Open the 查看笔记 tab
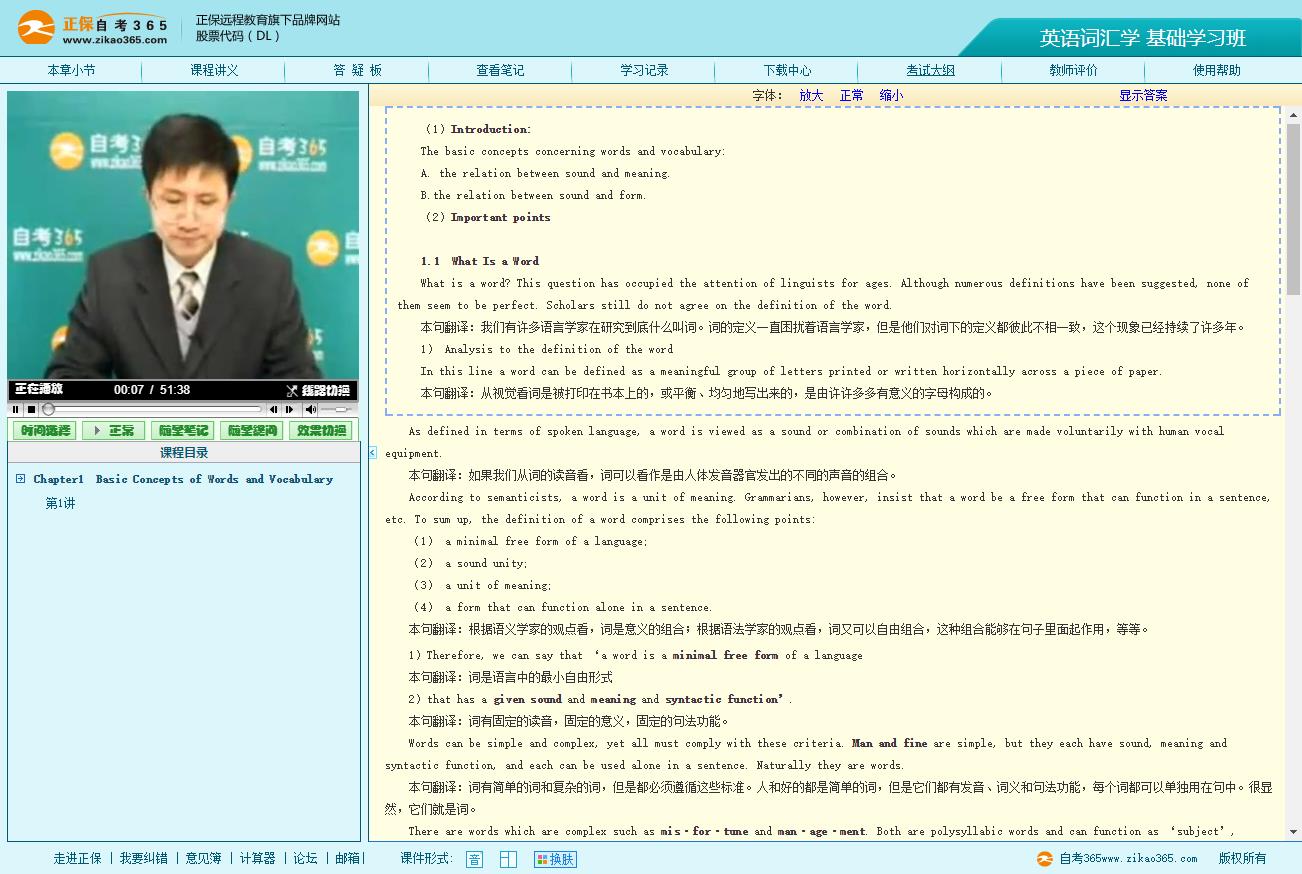The image size is (1302, 874). coord(500,70)
